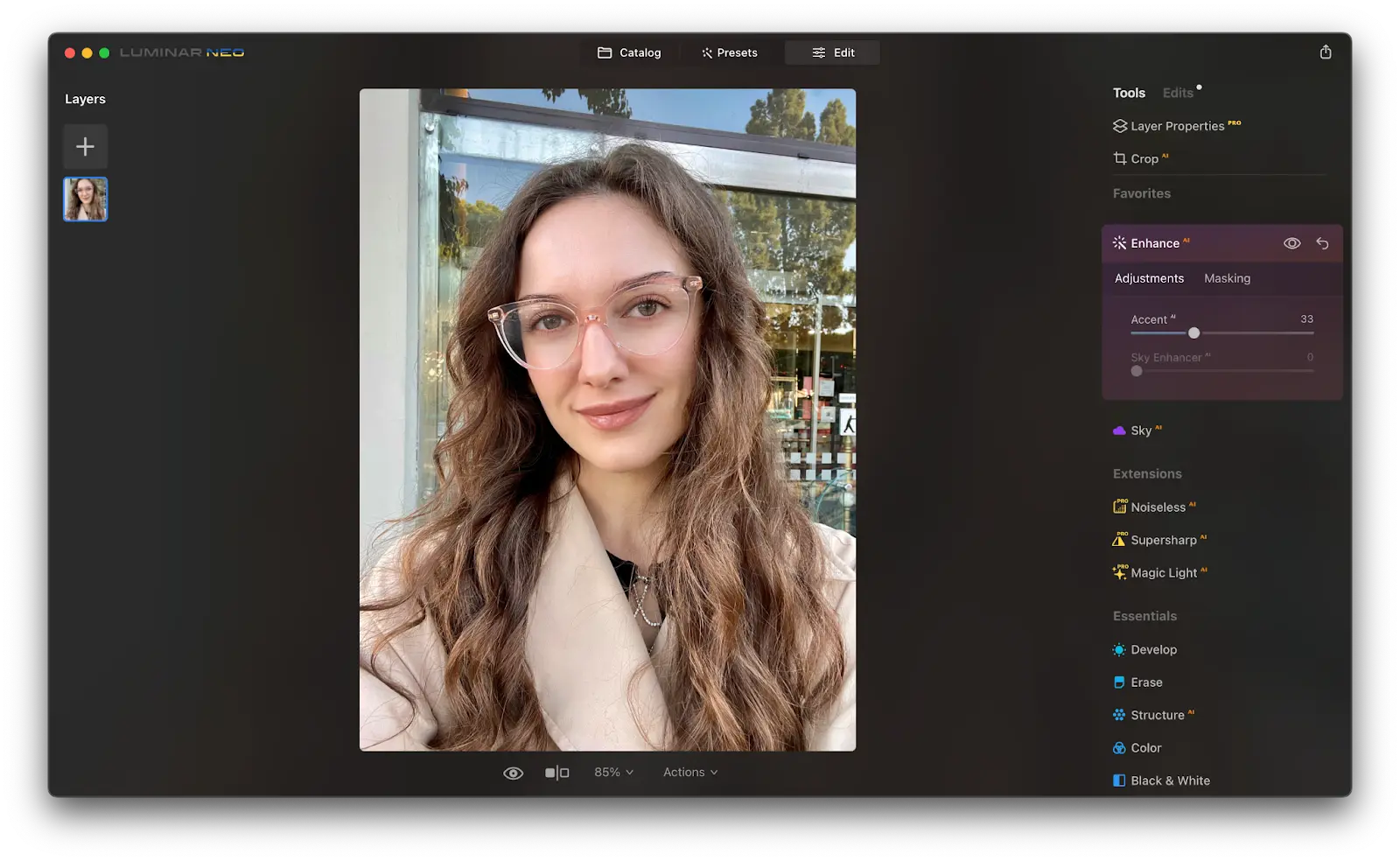Enable split comparison view

556,772
